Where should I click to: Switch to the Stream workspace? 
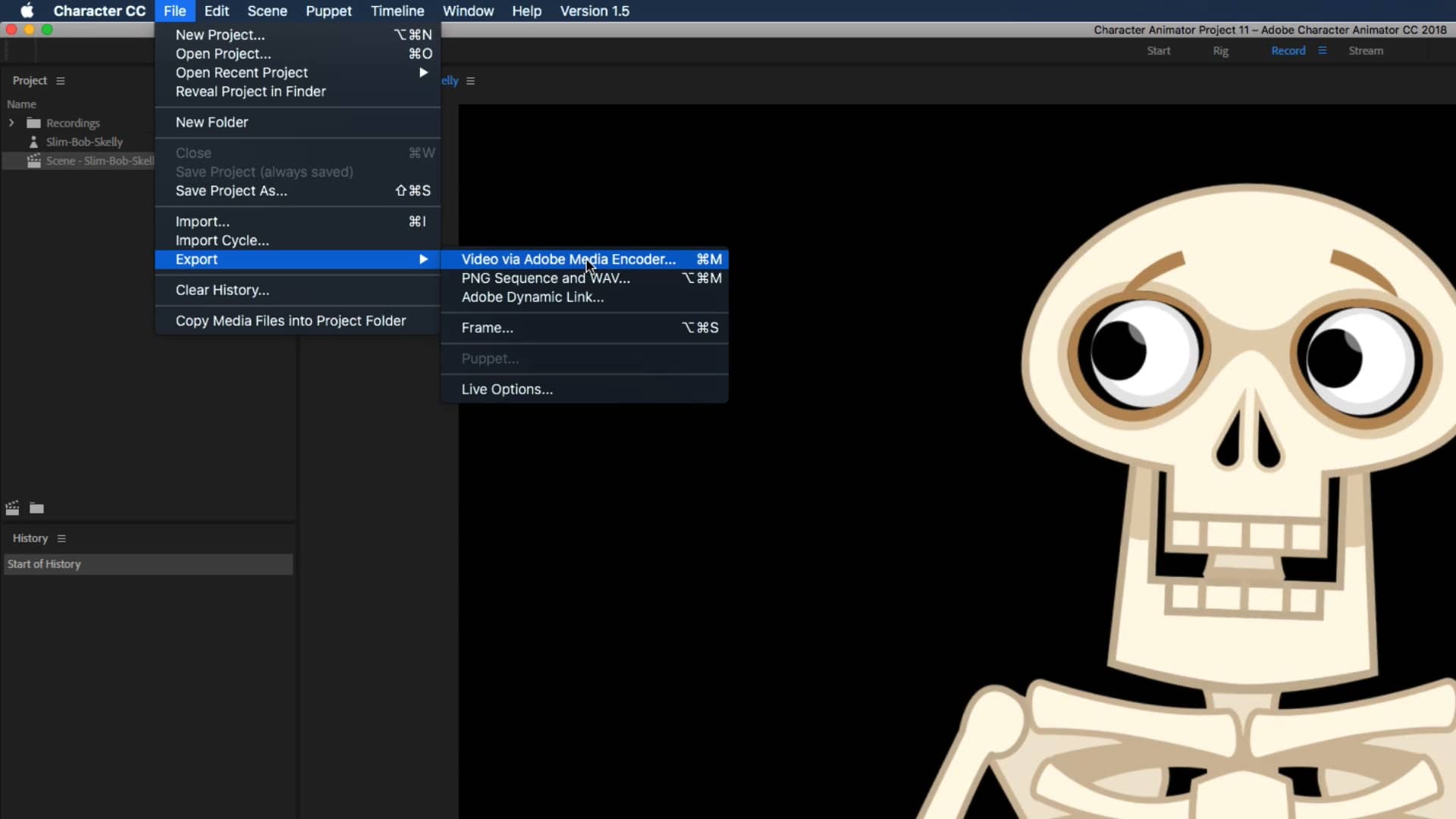[1364, 51]
